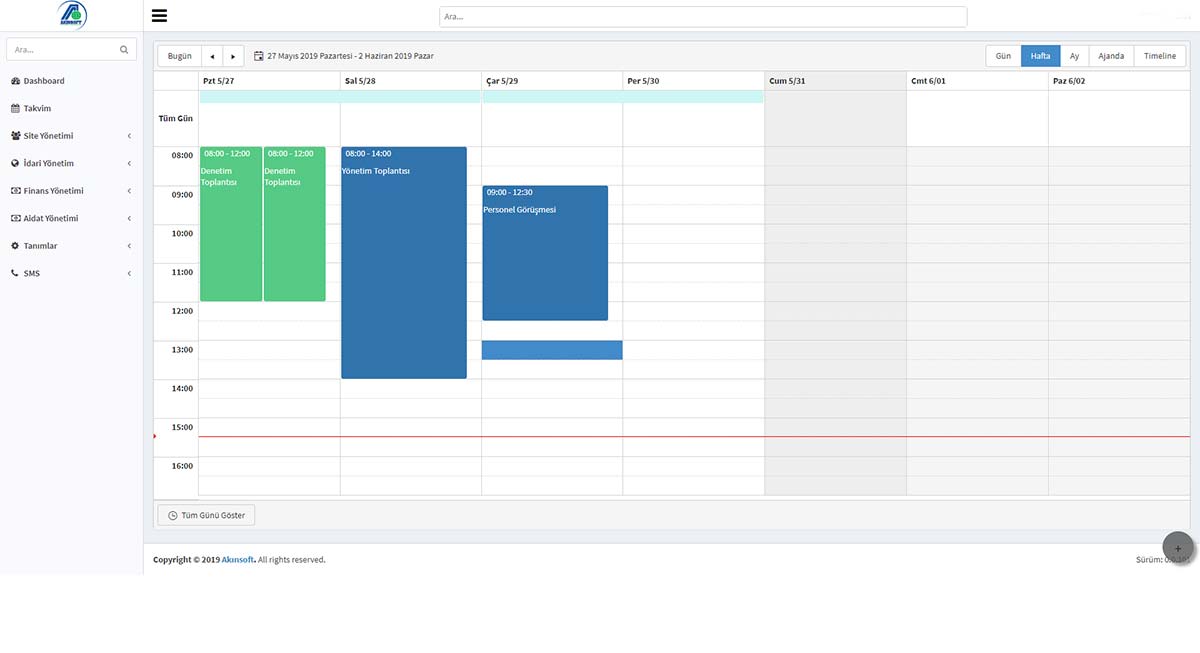Screen dimensions: 1200x653
Task: Click the Akinsoft logo
Action: [71, 15]
